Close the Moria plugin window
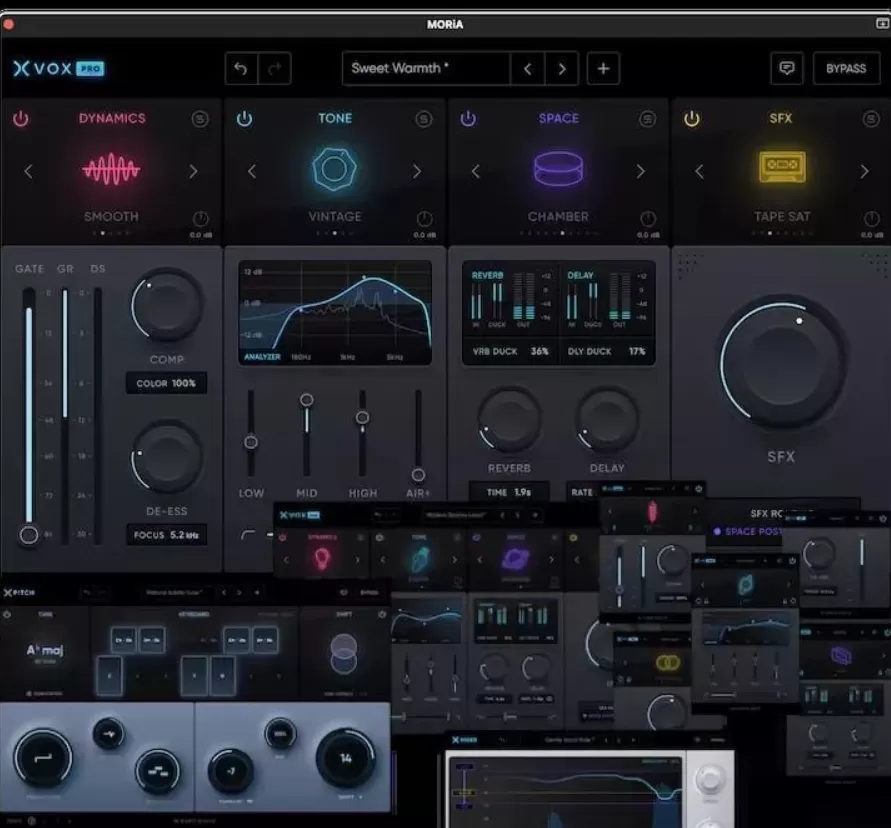The height and width of the screenshot is (828, 891). click(x=8, y=24)
